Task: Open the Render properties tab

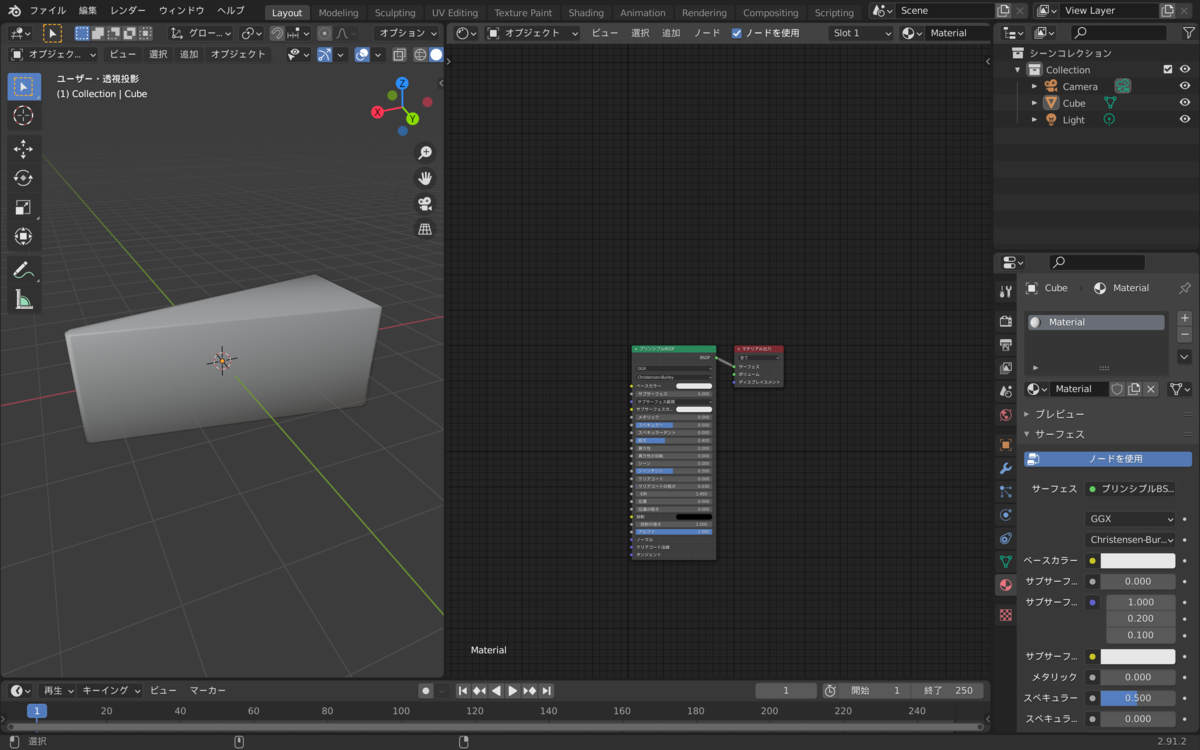Action: [1006, 321]
